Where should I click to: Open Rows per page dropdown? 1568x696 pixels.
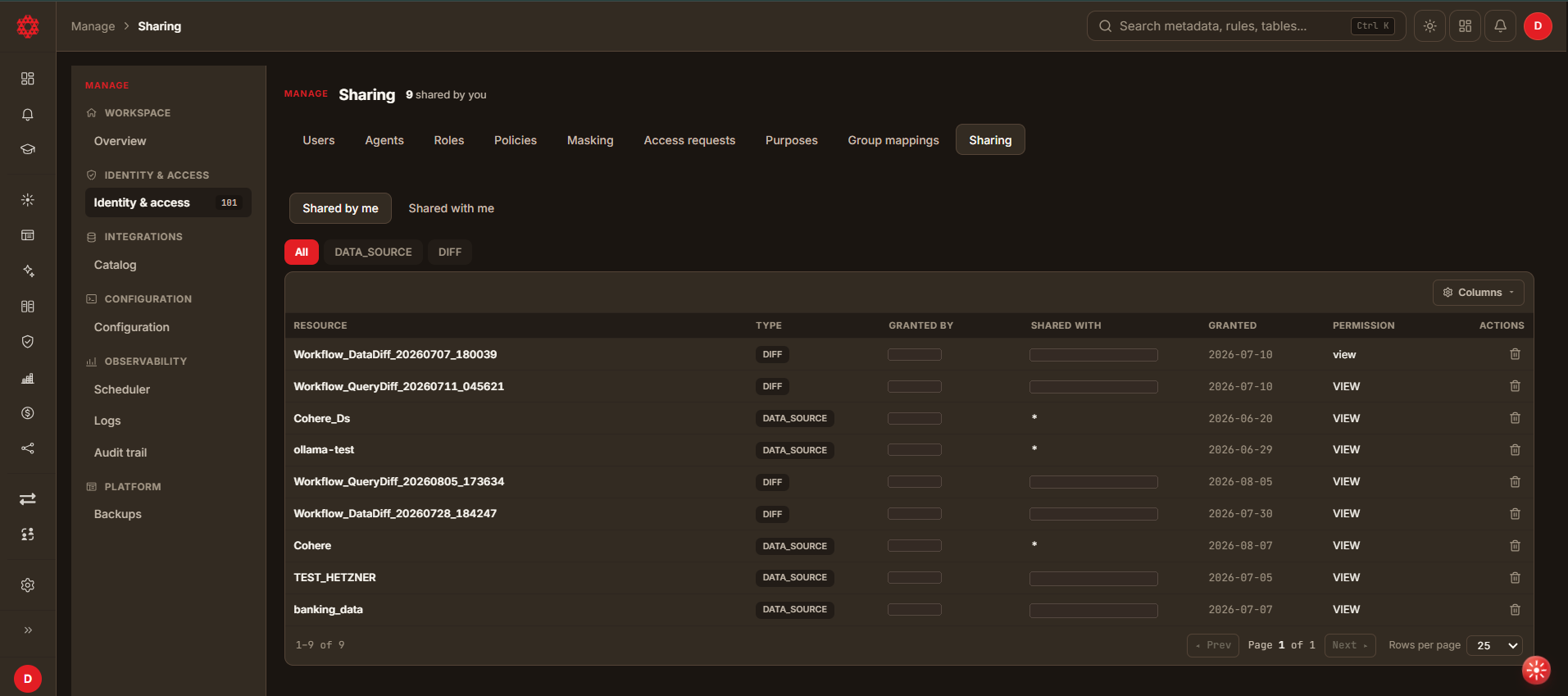[x=1494, y=646]
